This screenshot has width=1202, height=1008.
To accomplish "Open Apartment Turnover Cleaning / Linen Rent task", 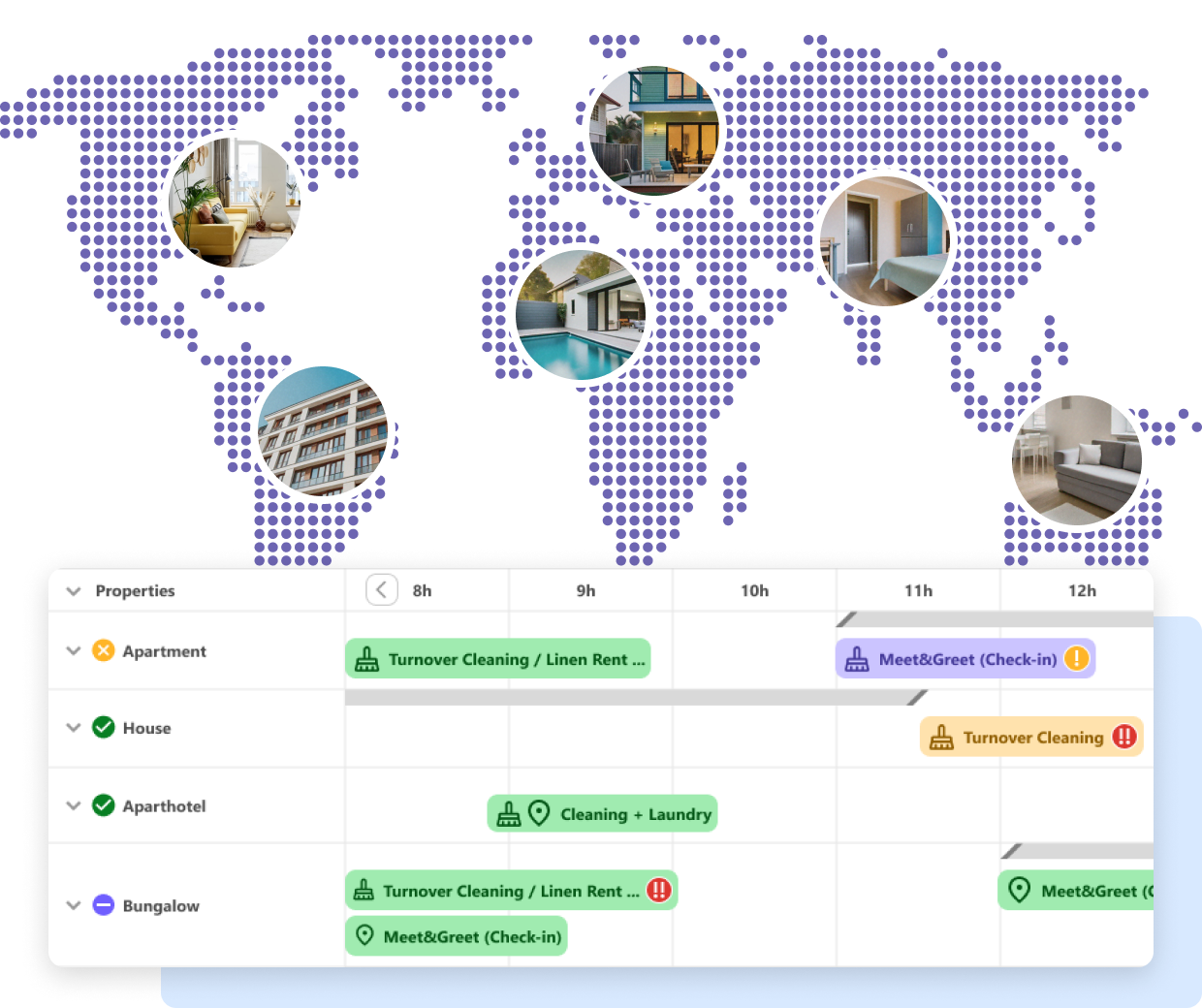I will coord(498,659).
